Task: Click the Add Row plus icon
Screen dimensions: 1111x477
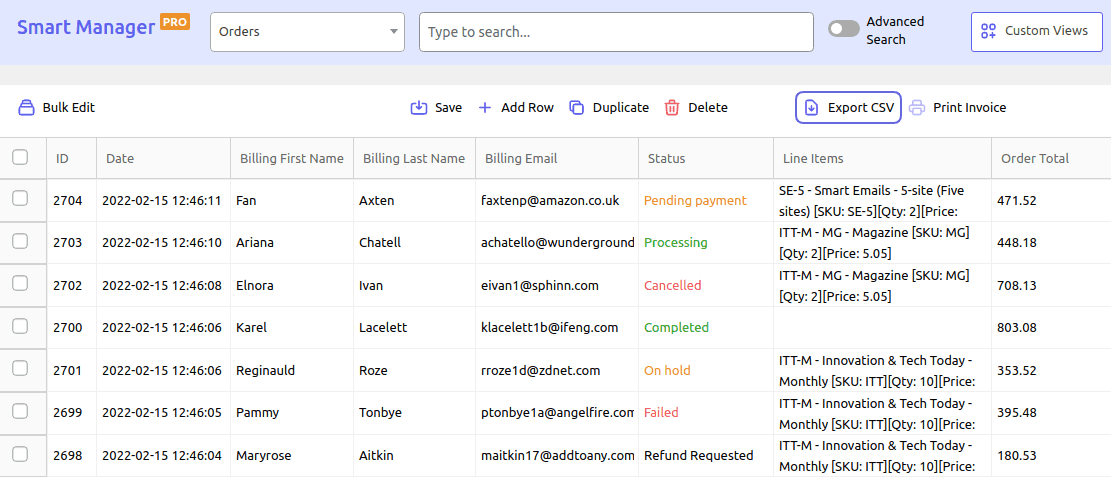Action: (485, 108)
